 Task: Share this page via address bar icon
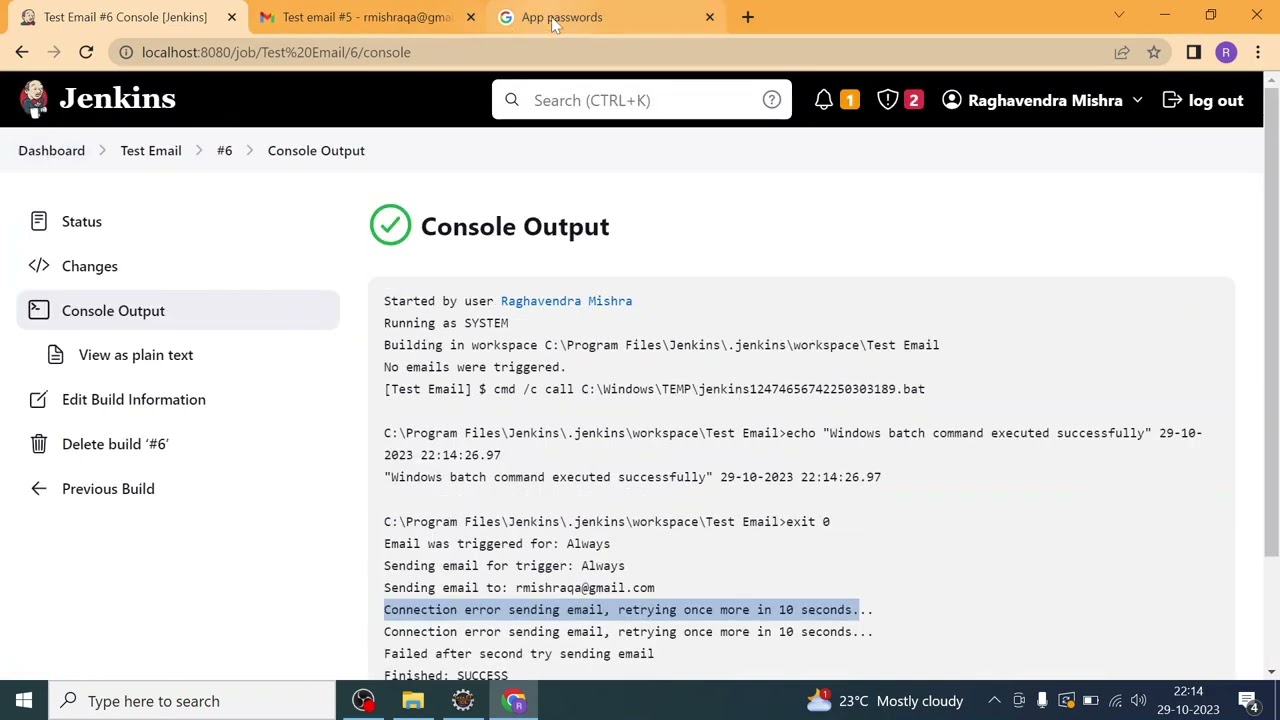coord(1122,52)
